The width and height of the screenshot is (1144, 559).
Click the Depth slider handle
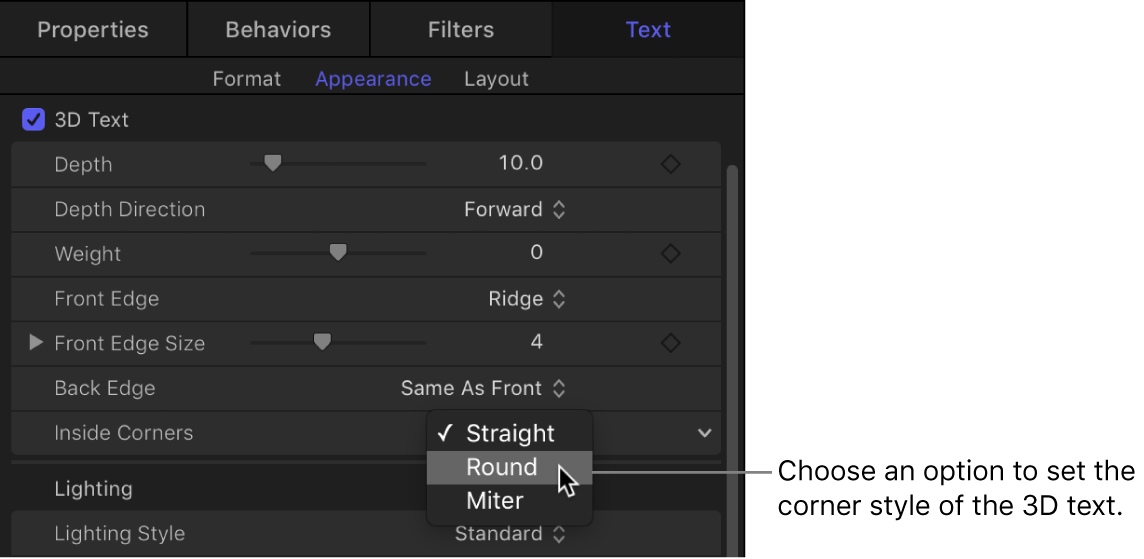[x=272, y=163]
